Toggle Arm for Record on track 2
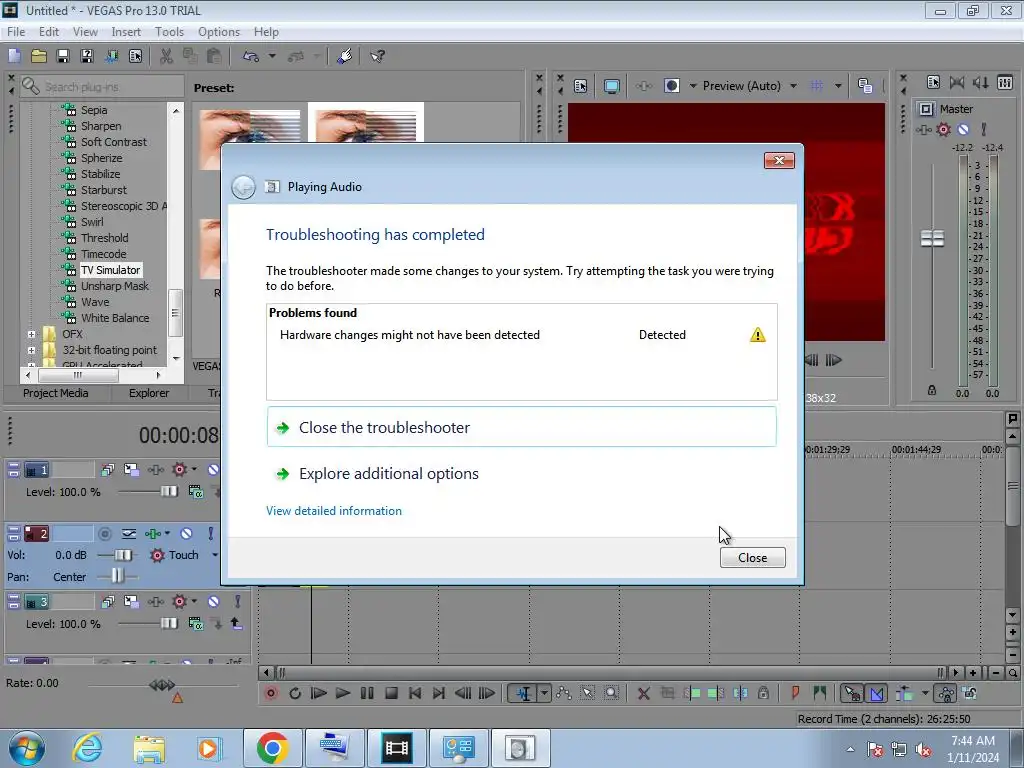Screen dimensions: 1024x768 tap(104, 534)
